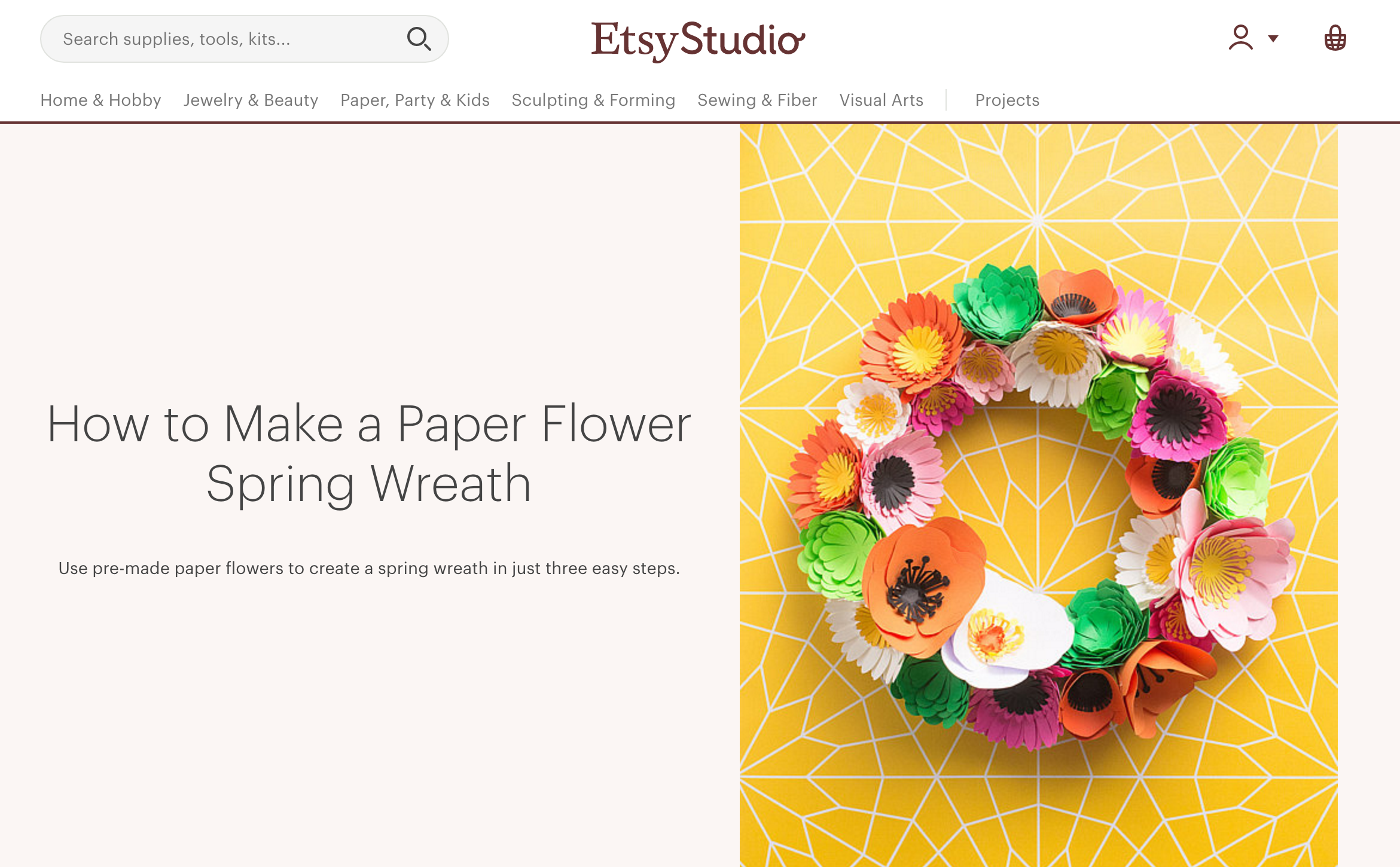1400x867 pixels.
Task: Expand the account dropdown arrow
Action: [1273, 38]
